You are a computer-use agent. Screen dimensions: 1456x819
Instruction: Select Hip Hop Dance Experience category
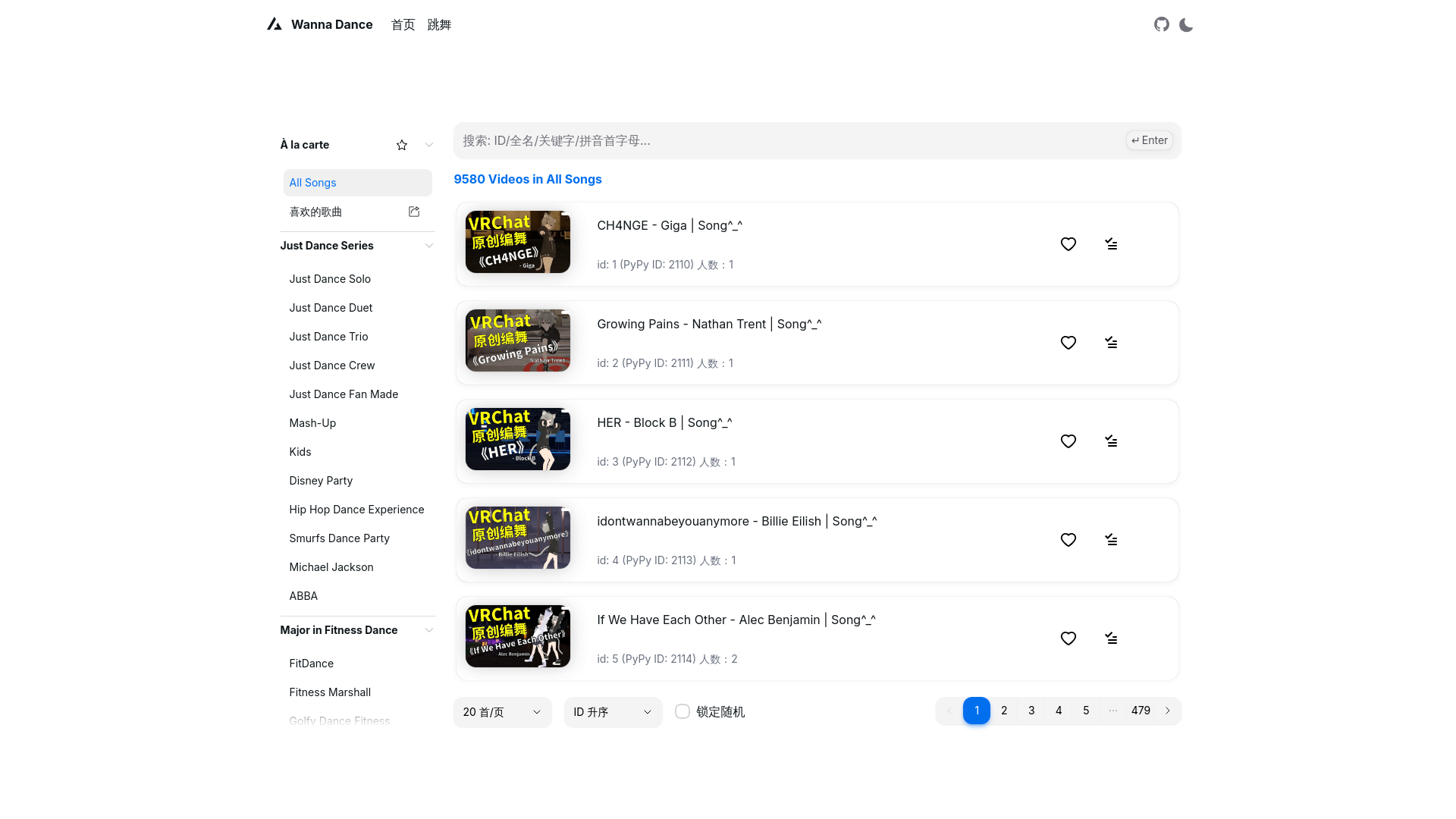click(x=356, y=510)
